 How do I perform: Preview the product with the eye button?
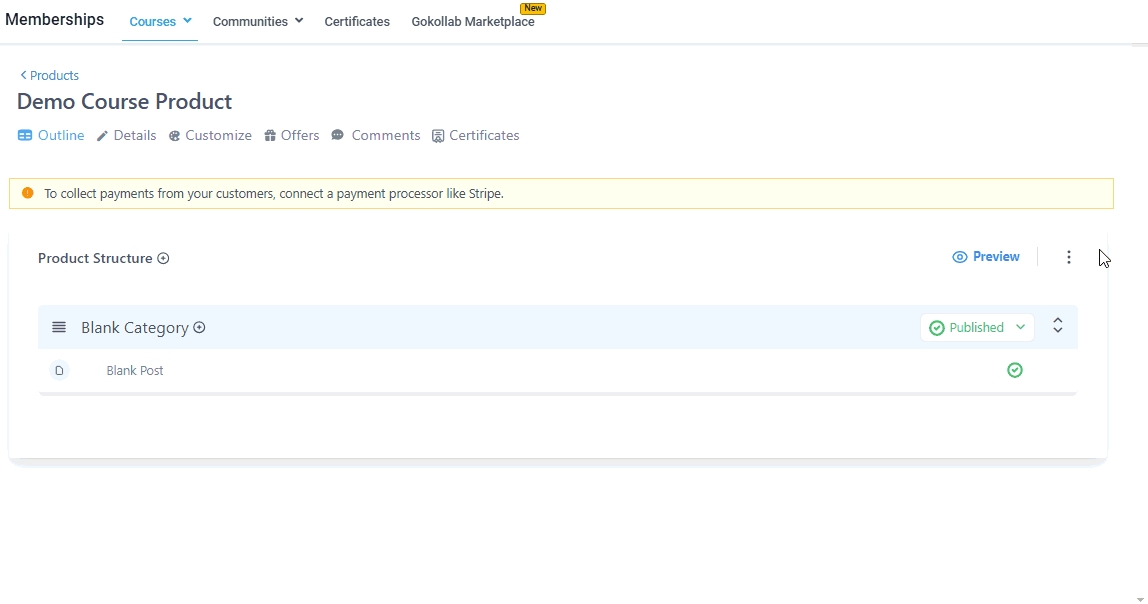tap(986, 257)
